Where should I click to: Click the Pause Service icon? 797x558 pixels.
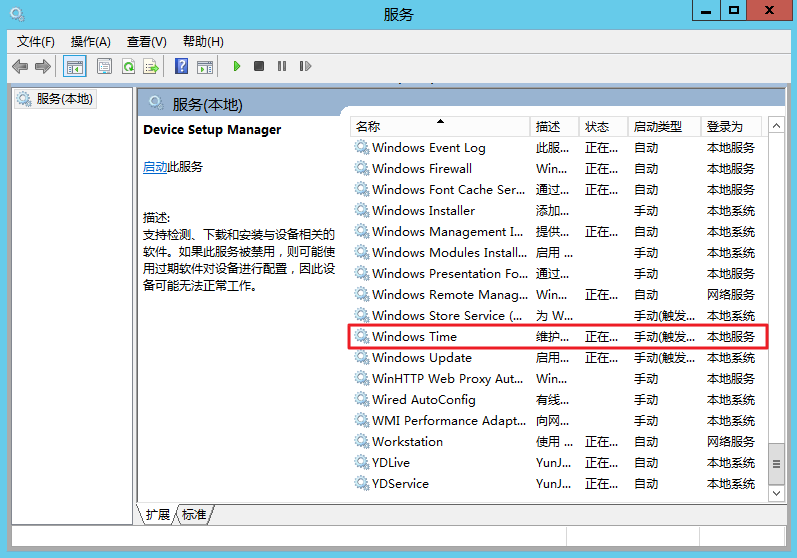282,67
